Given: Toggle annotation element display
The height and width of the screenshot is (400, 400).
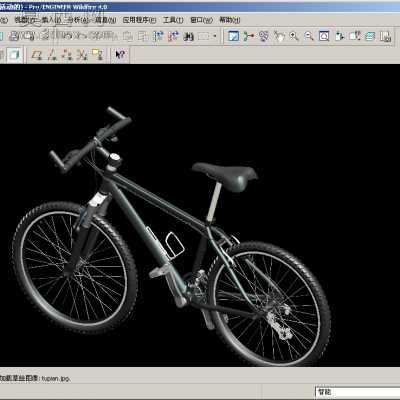Looking at the screenshot, I should coord(97,55).
